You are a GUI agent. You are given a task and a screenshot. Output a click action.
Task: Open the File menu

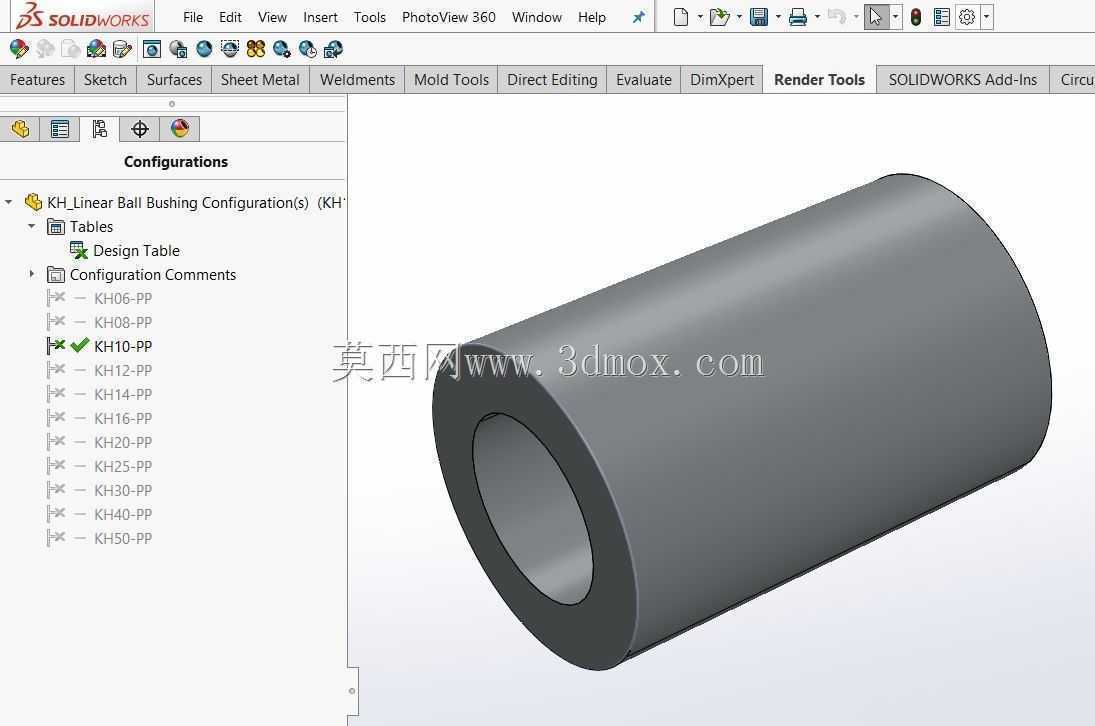pyautogui.click(x=193, y=17)
